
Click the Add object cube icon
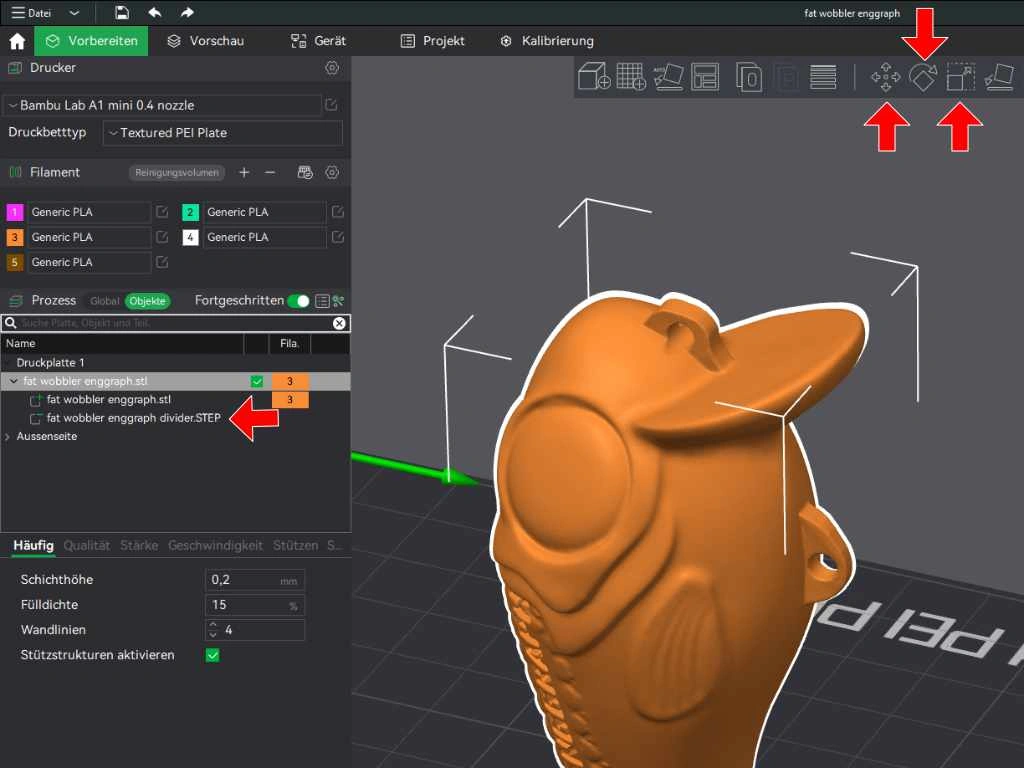click(x=595, y=77)
